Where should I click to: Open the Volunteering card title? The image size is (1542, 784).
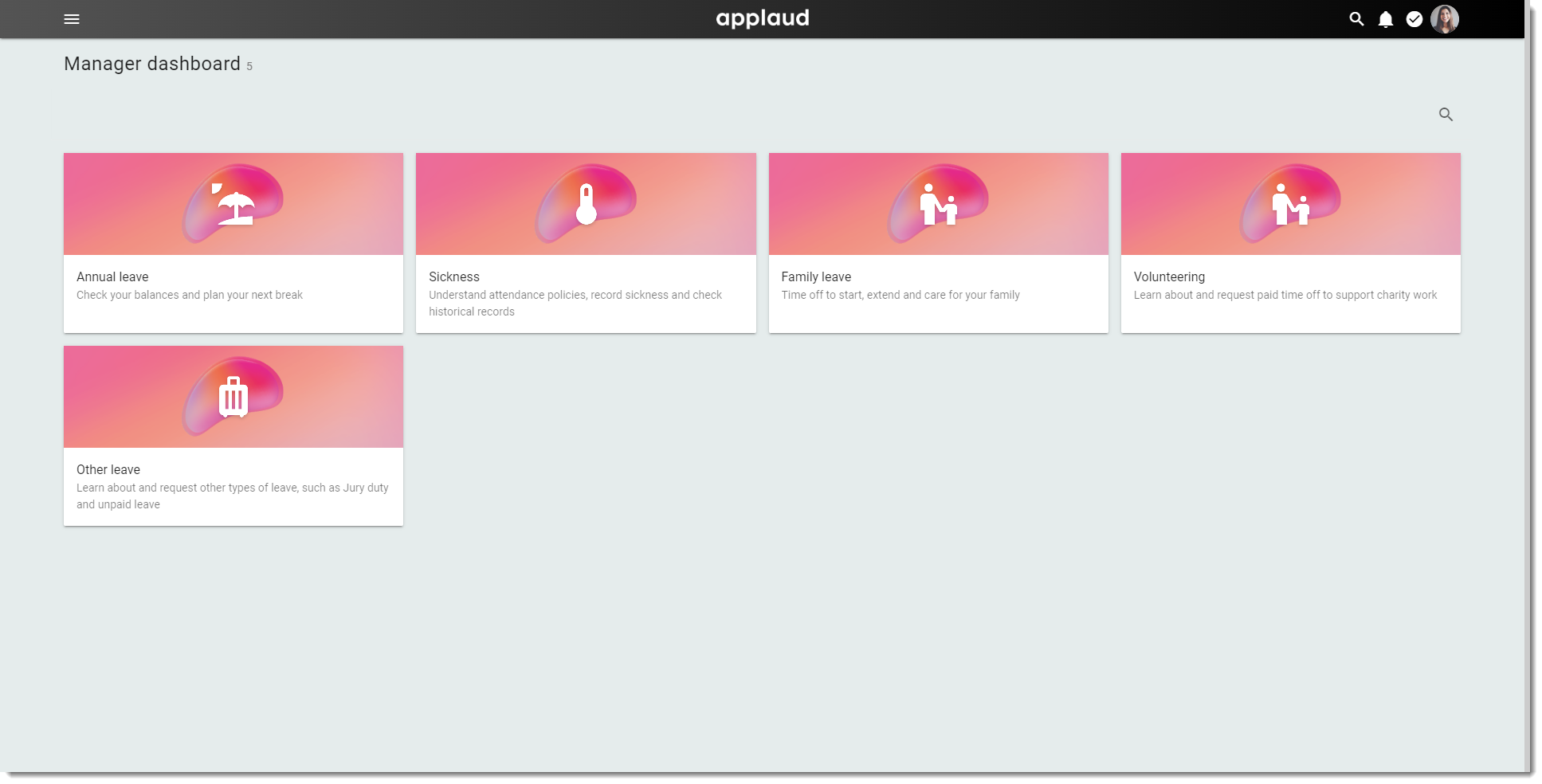click(1169, 276)
